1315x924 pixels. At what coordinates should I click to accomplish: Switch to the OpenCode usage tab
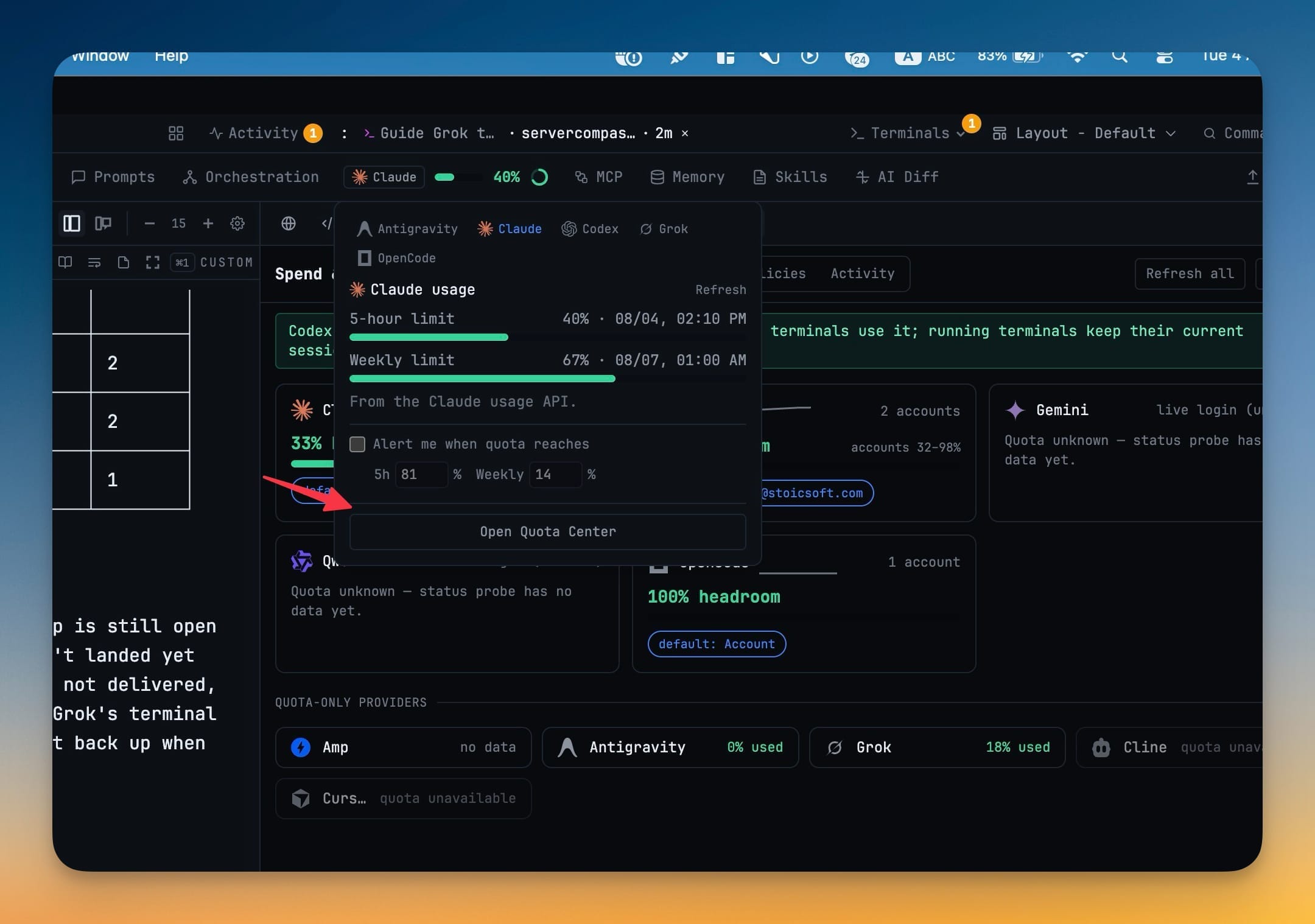(x=396, y=258)
